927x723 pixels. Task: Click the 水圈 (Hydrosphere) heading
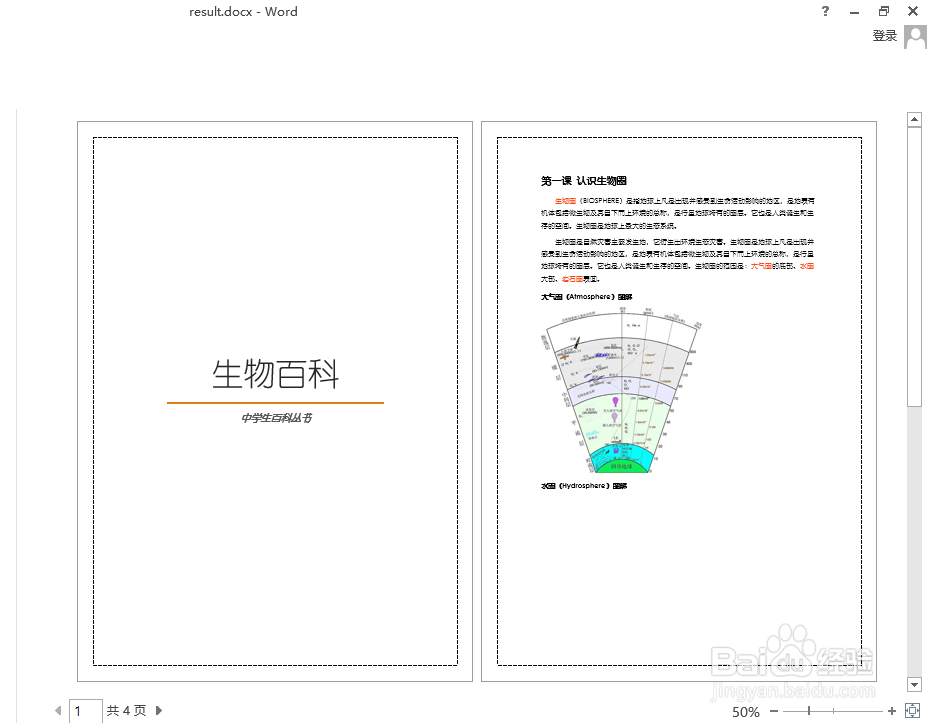(584, 486)
